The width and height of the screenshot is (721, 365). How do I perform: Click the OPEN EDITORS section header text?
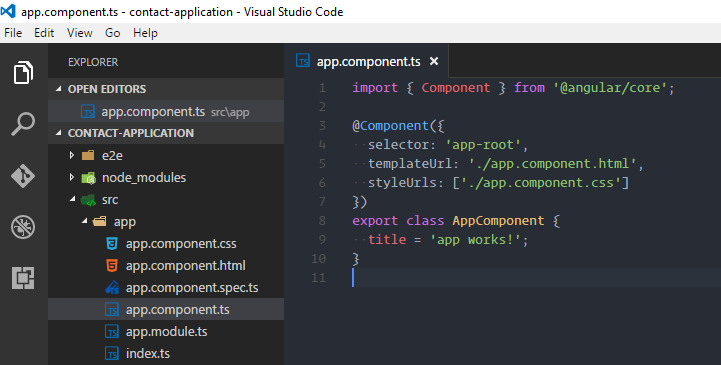107,89
